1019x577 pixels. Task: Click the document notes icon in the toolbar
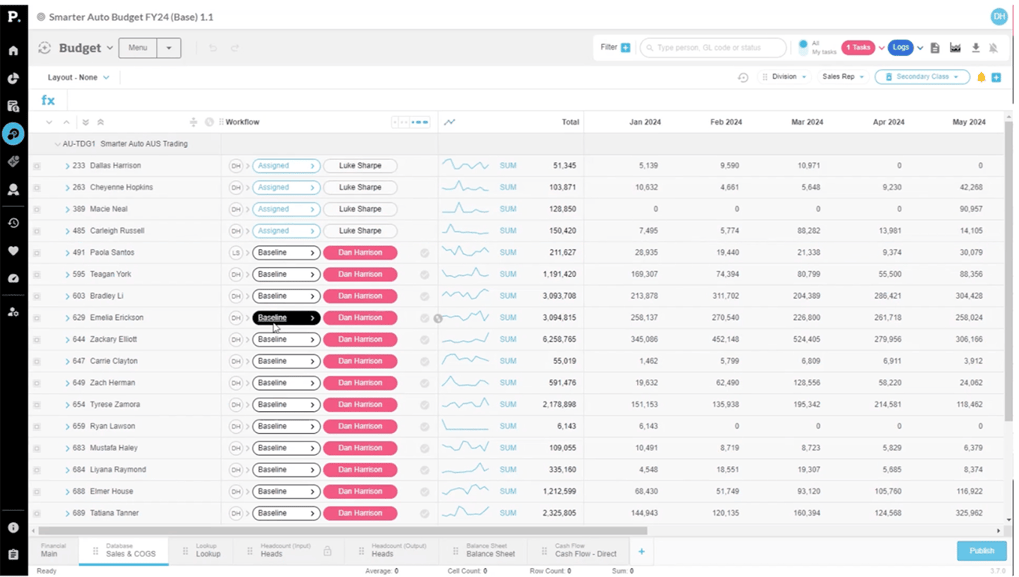click(x=935, y=47)
